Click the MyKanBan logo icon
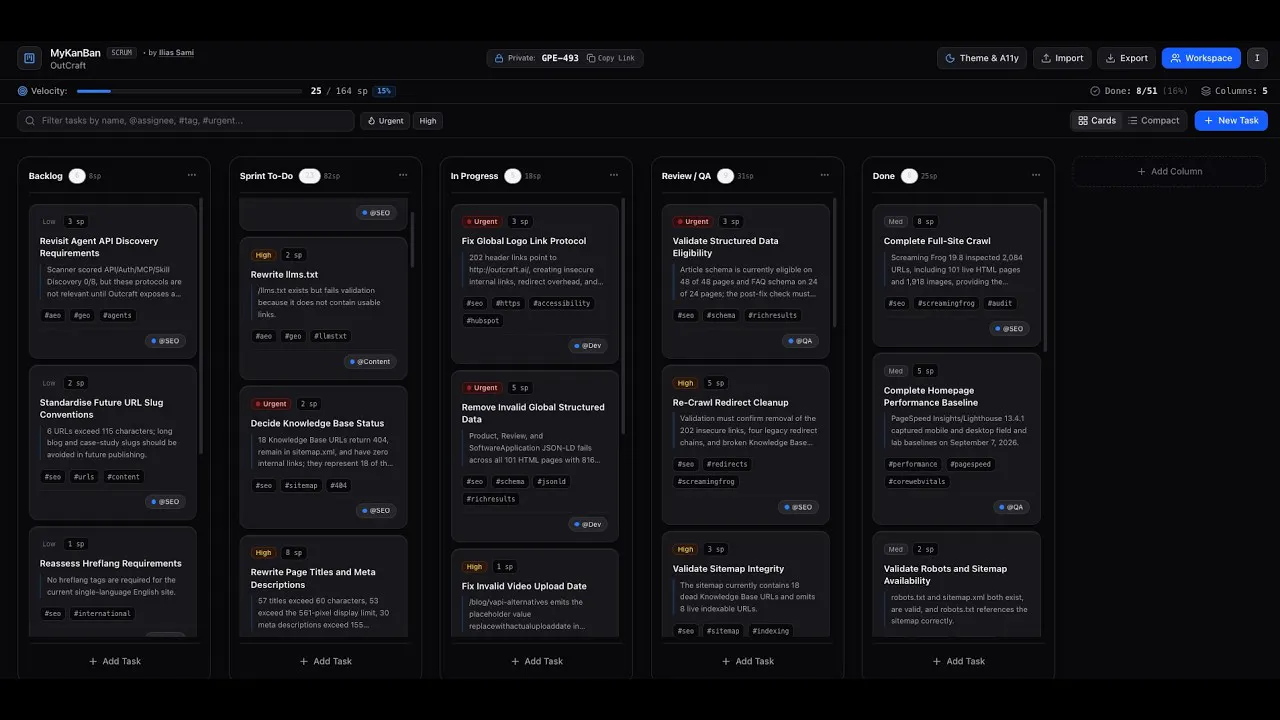Image resolution: width=1280 pixels, height=720 pixels. pos(30,58)
